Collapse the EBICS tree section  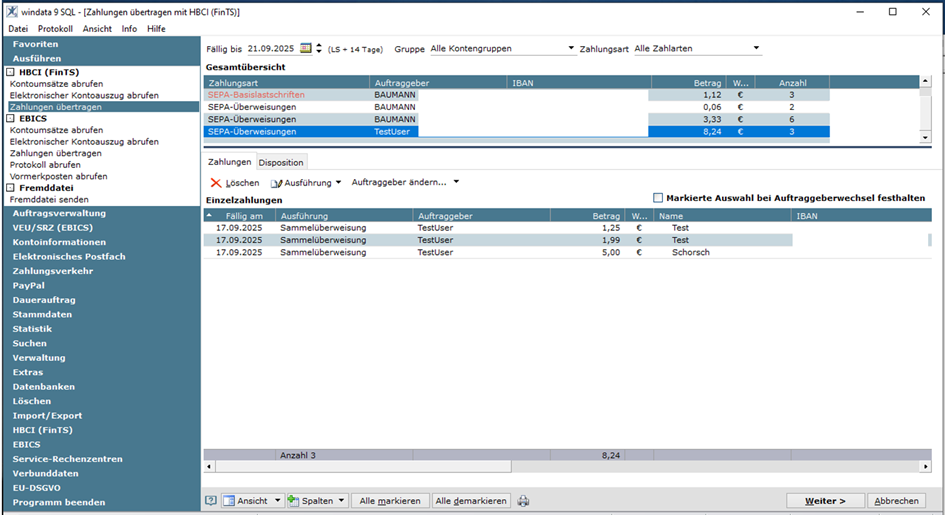coord(11,118)
